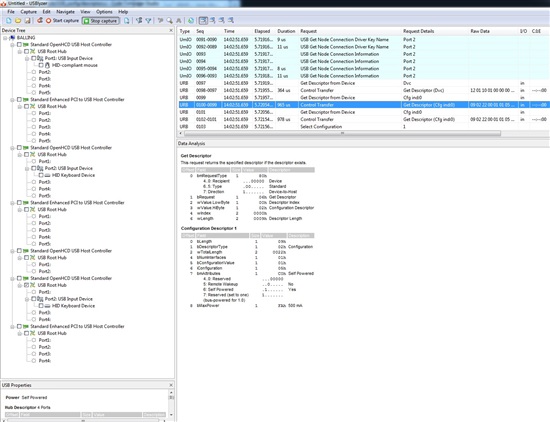Check the HID-compliant mouse checkbox
550x422 pixels.
(41, 65)
